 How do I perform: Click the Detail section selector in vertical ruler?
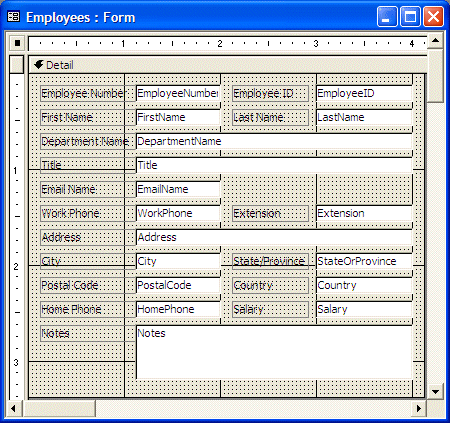pos(17,64)
